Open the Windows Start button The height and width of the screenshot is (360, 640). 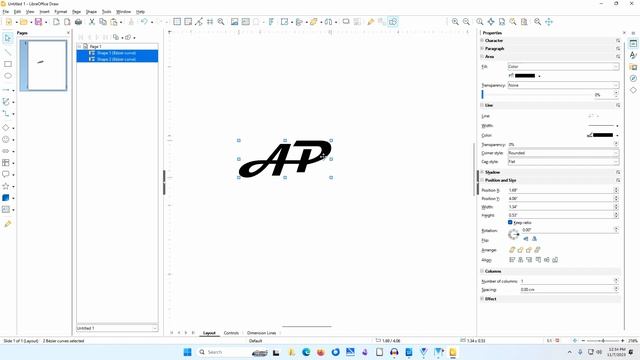(188, 352)
